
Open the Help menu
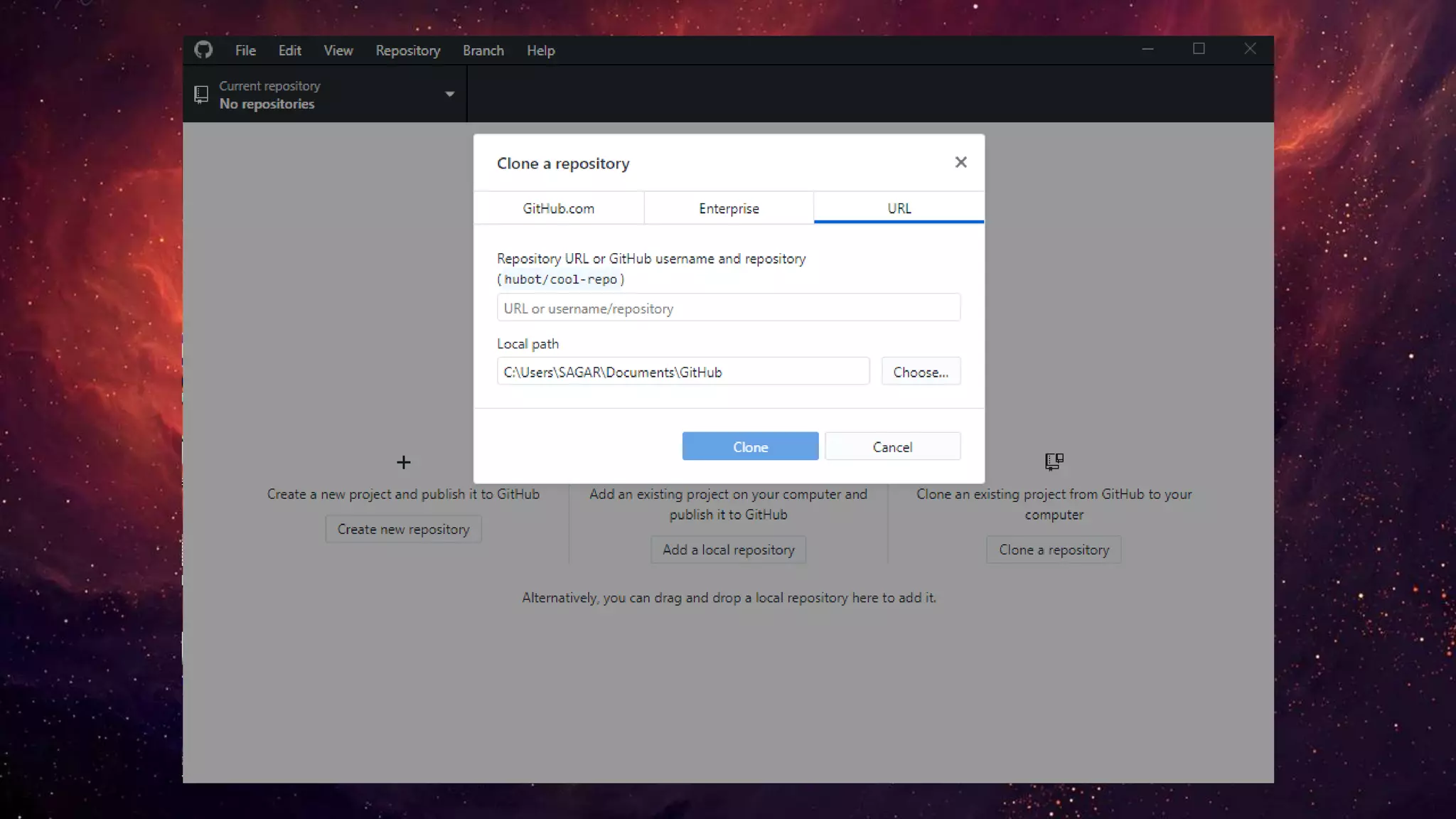click(540, 50)
